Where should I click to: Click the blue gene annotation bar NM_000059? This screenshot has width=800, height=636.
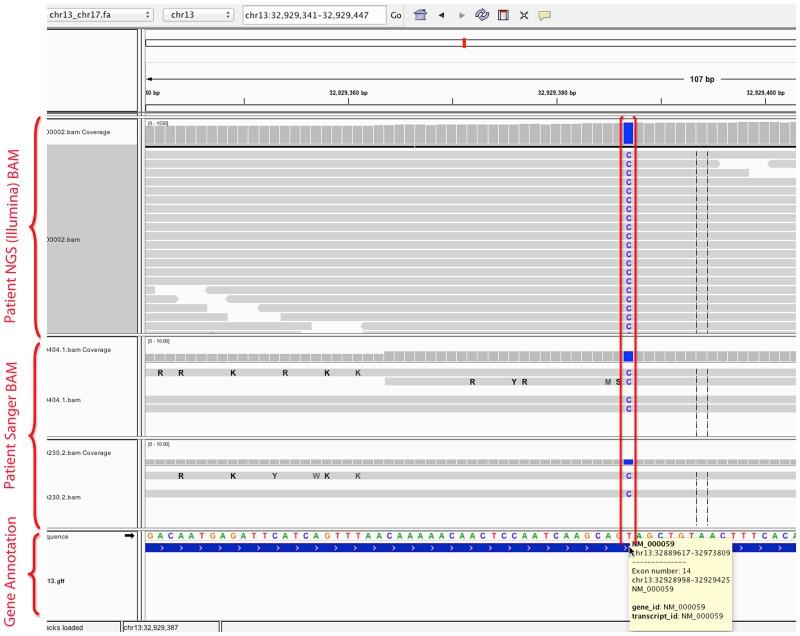click(380, 548)
